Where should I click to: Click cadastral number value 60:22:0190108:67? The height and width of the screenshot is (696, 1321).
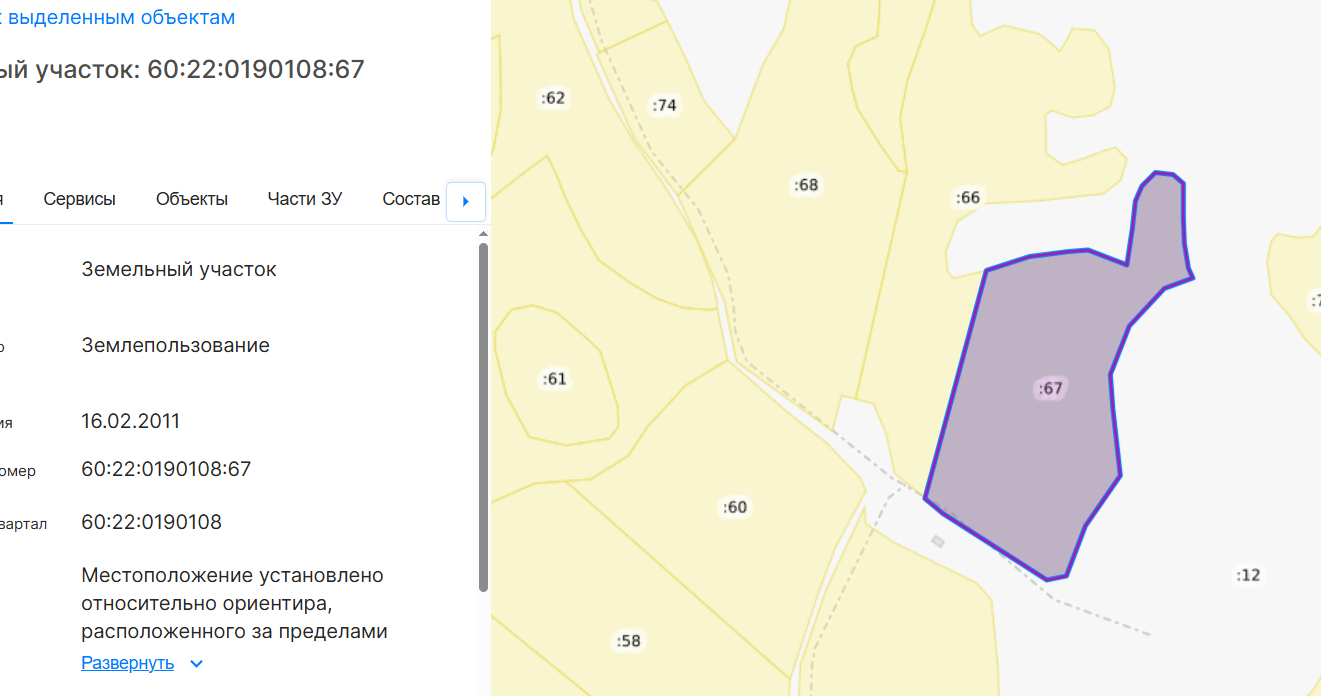tap(166, 469)
